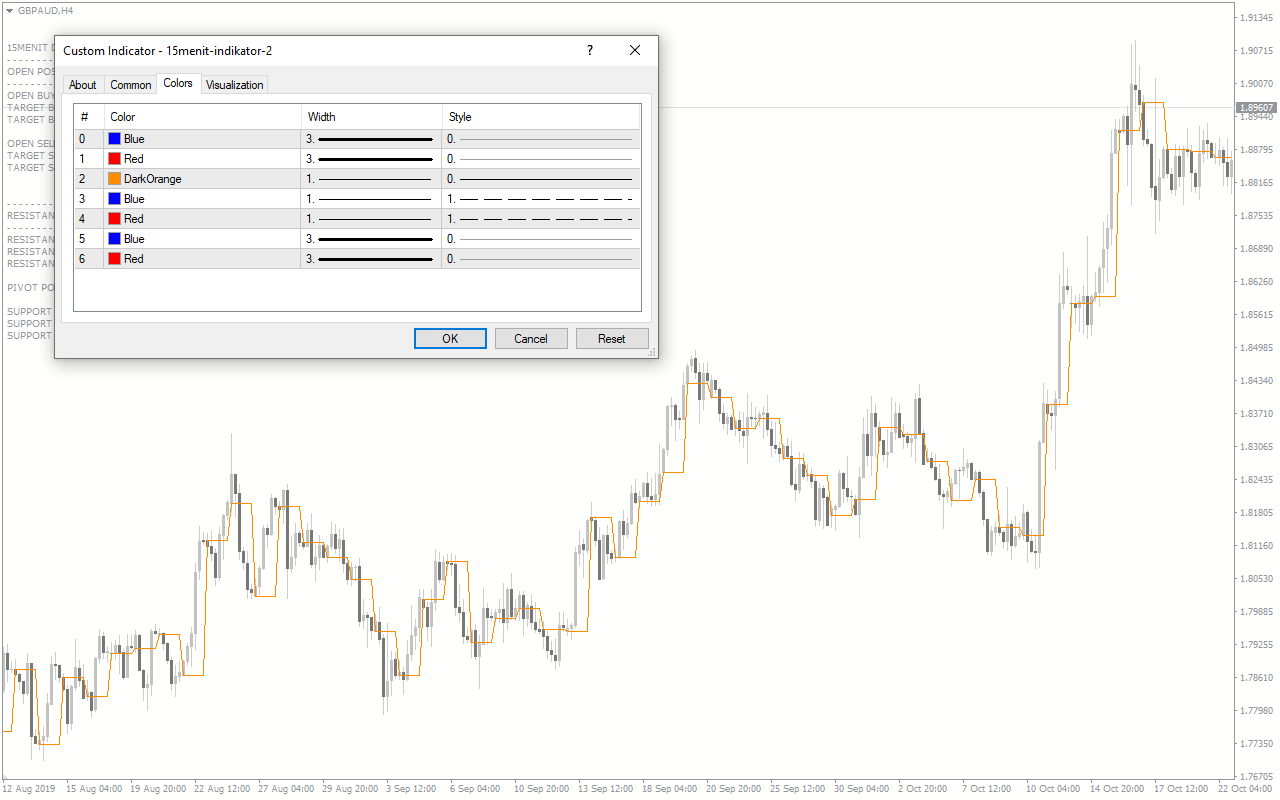Screen dimensions: 1280x800
Task: Click the current price label 1.89607
Action: (x=1256, y=107)
